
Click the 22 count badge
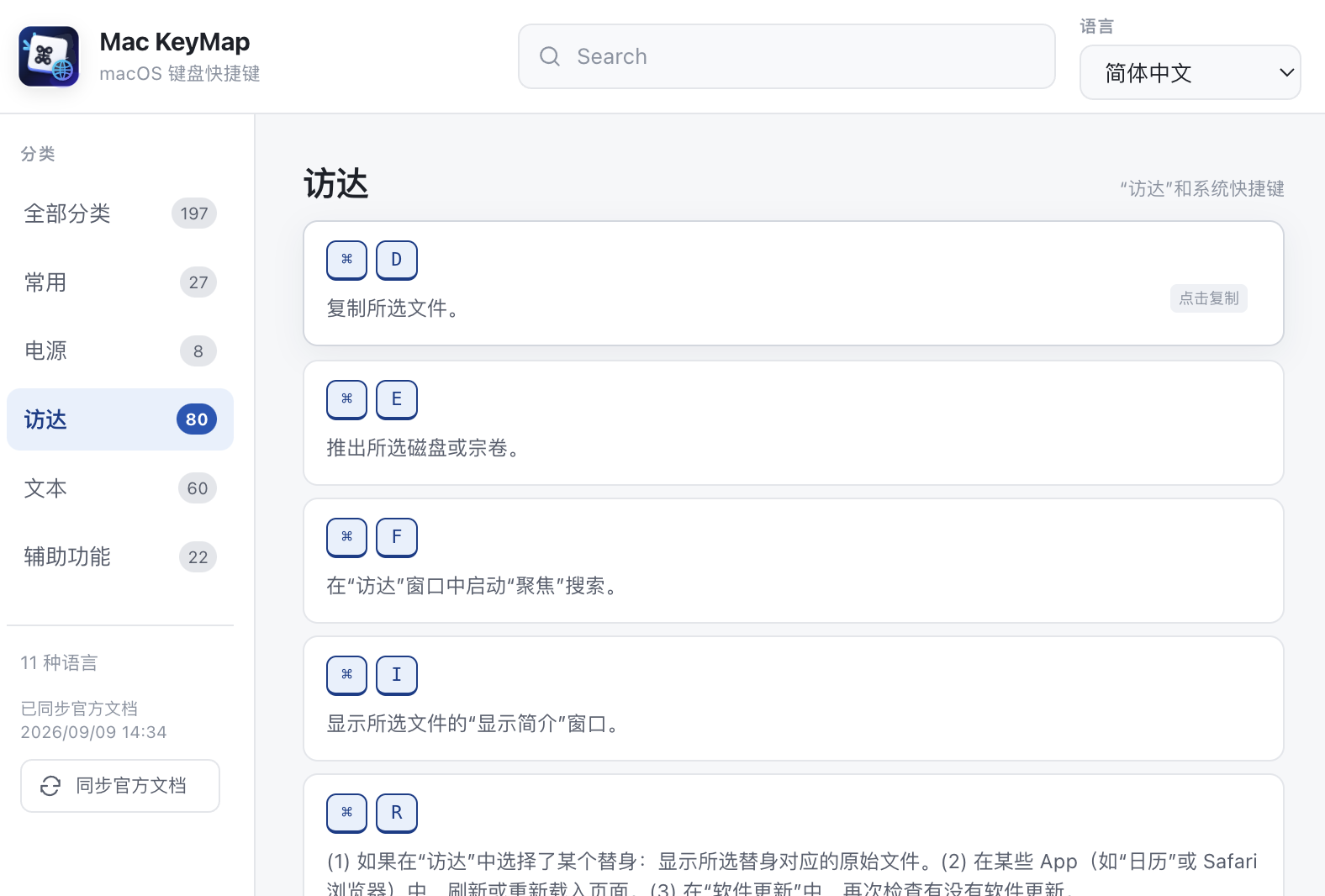point(198,557)
